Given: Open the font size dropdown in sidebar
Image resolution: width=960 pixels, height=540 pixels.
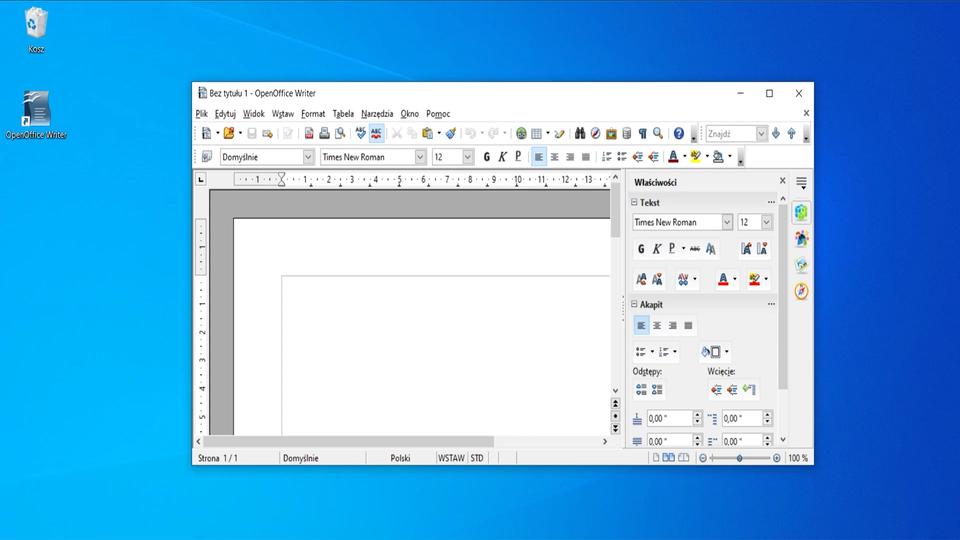Looking at the screenshot, I should pos(767,222).
